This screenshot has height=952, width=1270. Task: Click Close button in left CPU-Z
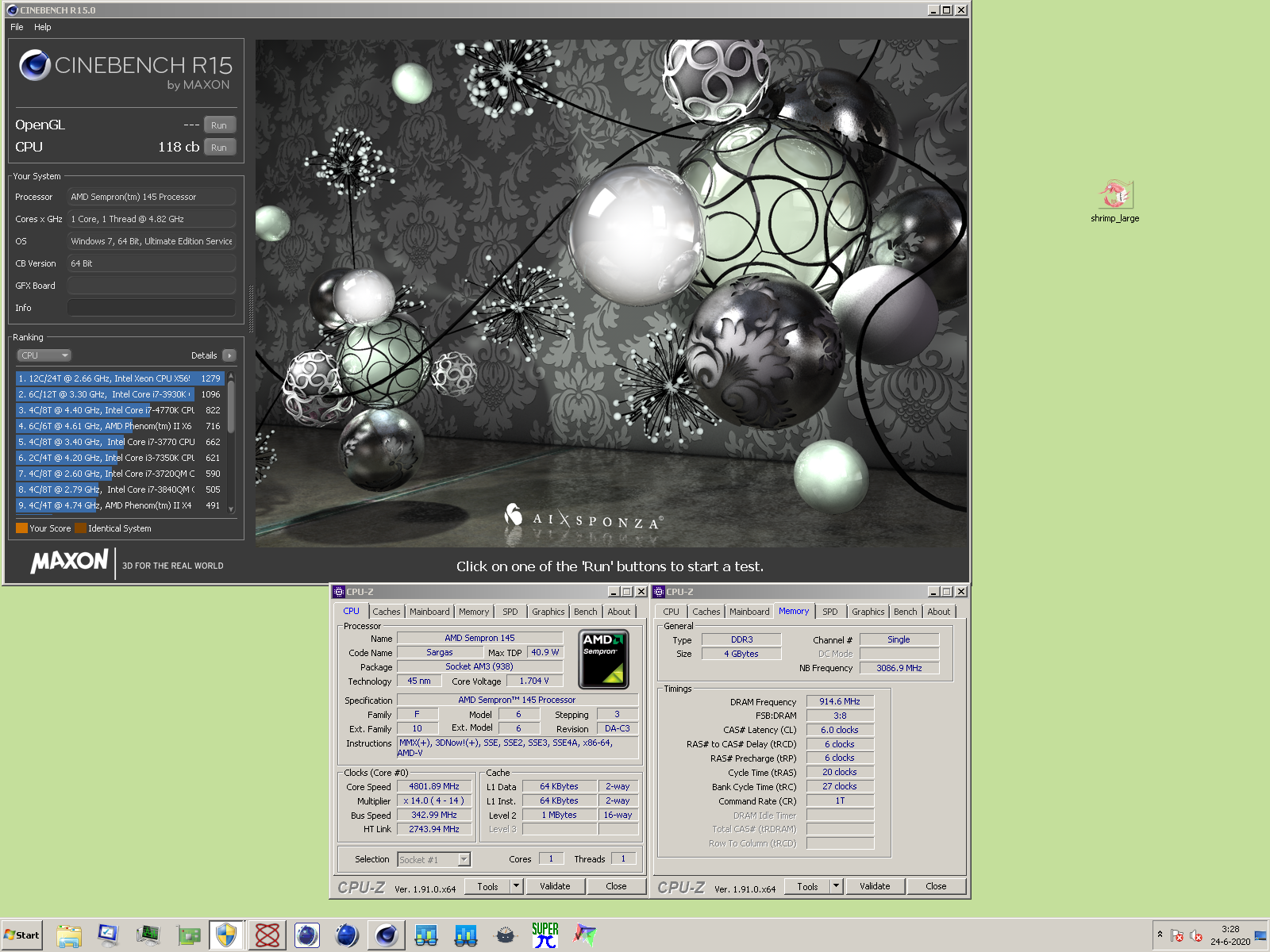pos(616,887)
